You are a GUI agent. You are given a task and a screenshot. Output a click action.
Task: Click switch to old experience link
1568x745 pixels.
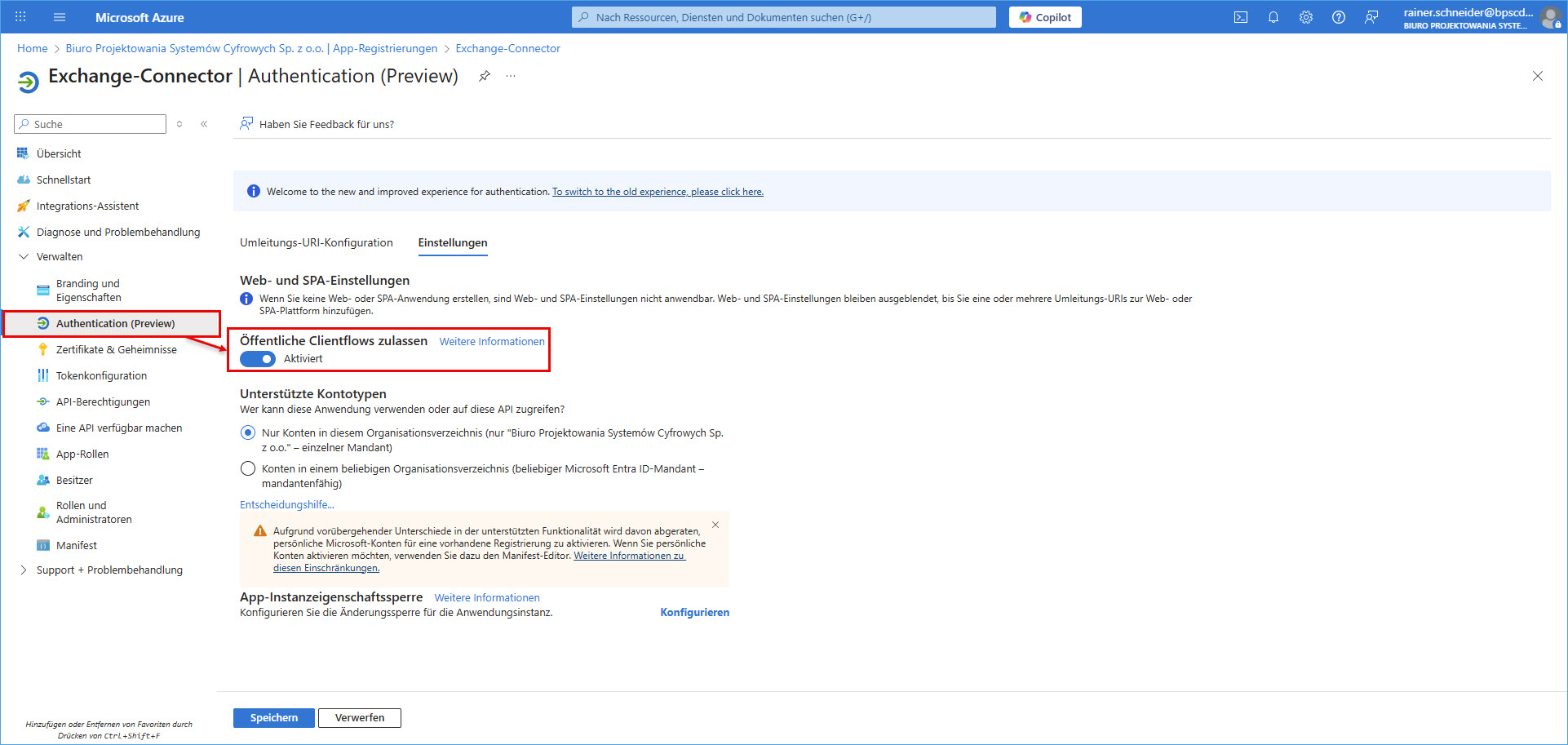658,192
